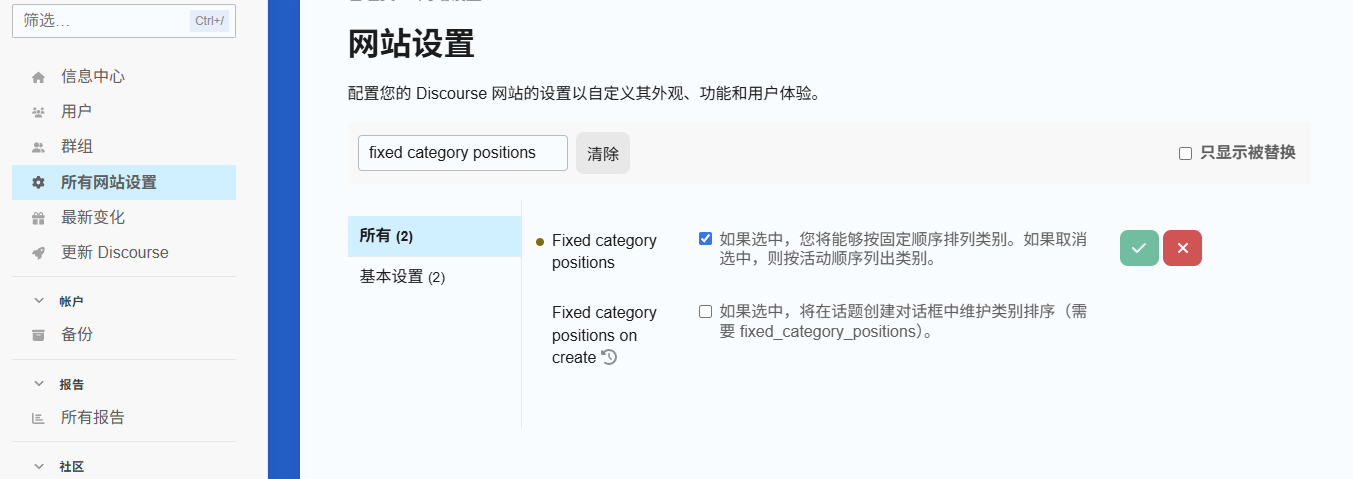Click the users icon beside 用户
This screenshot has width=1353, height=479.
point(38,112)
